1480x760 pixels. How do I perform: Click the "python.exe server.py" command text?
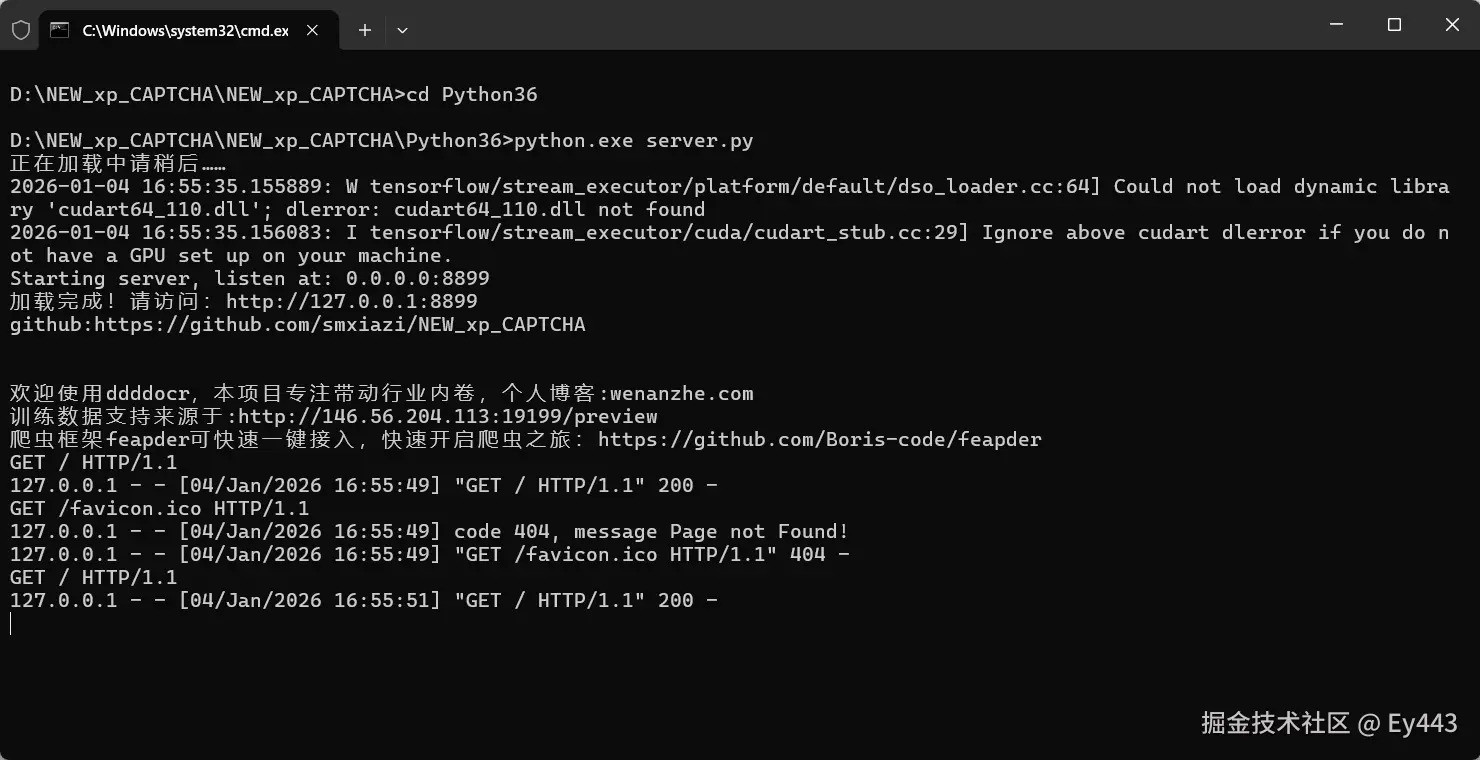pyautogui.click(x=634, y=141)
